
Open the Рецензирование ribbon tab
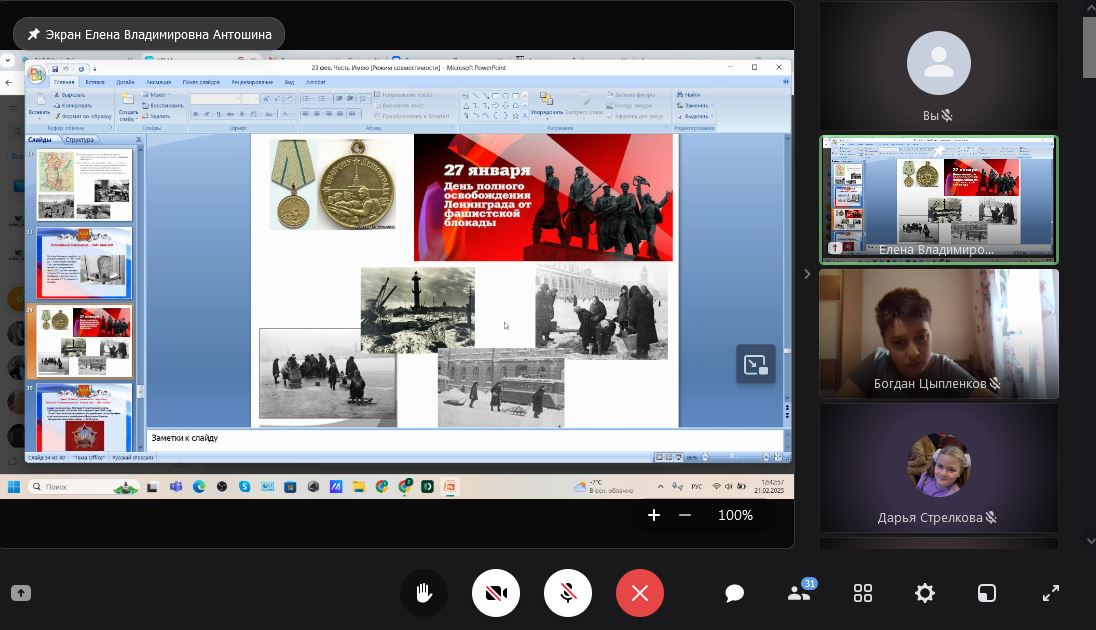click(x=252, y=82)
